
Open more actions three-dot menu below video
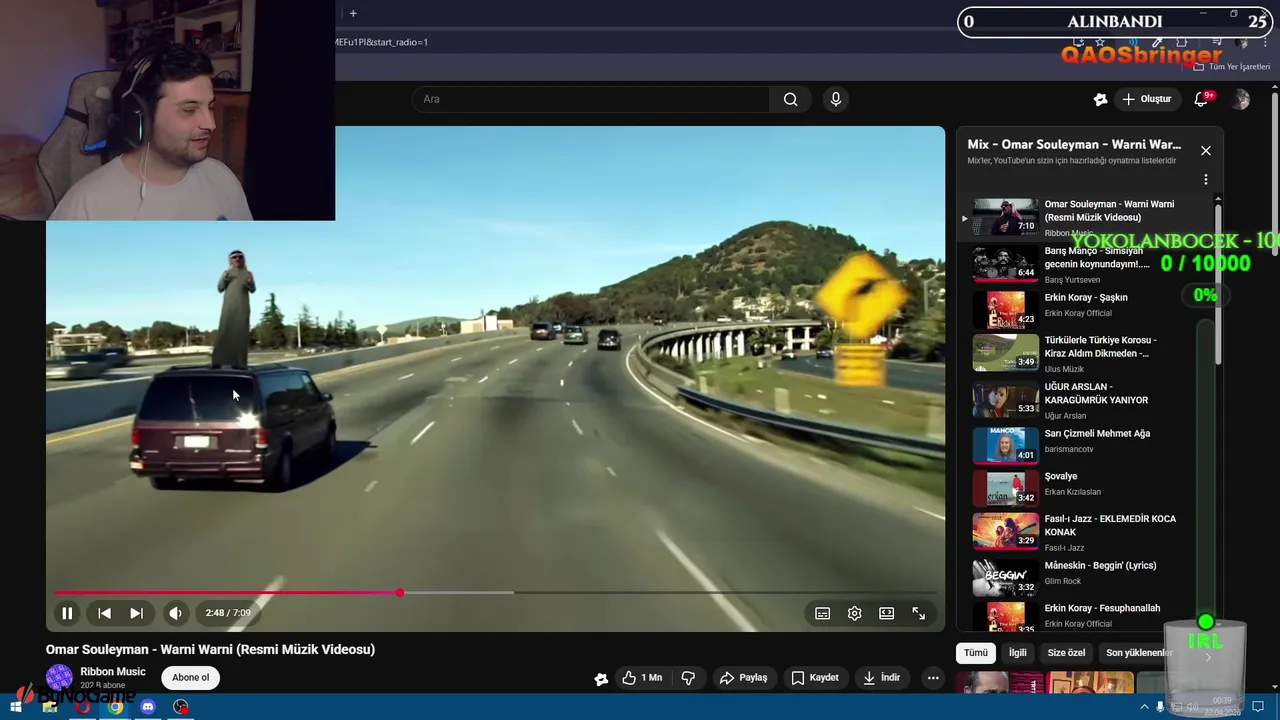pyautogui.click(x=933, y=678)
